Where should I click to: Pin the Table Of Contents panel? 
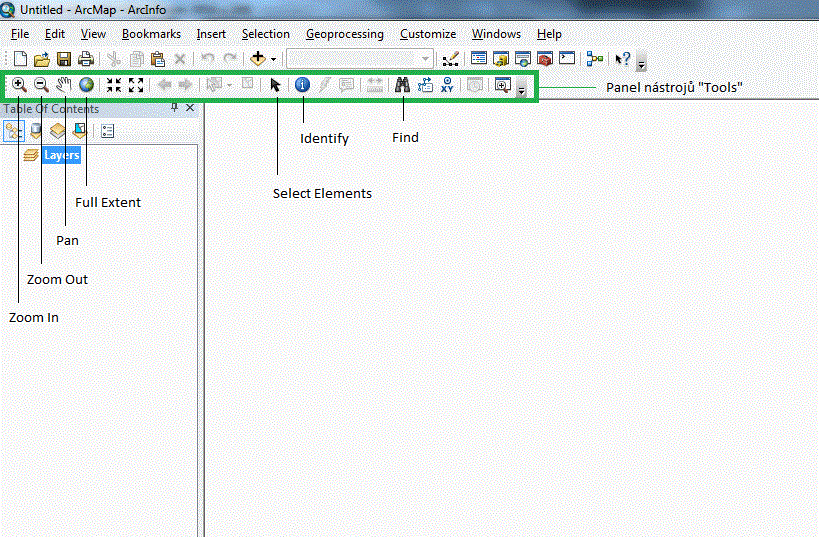174,108
